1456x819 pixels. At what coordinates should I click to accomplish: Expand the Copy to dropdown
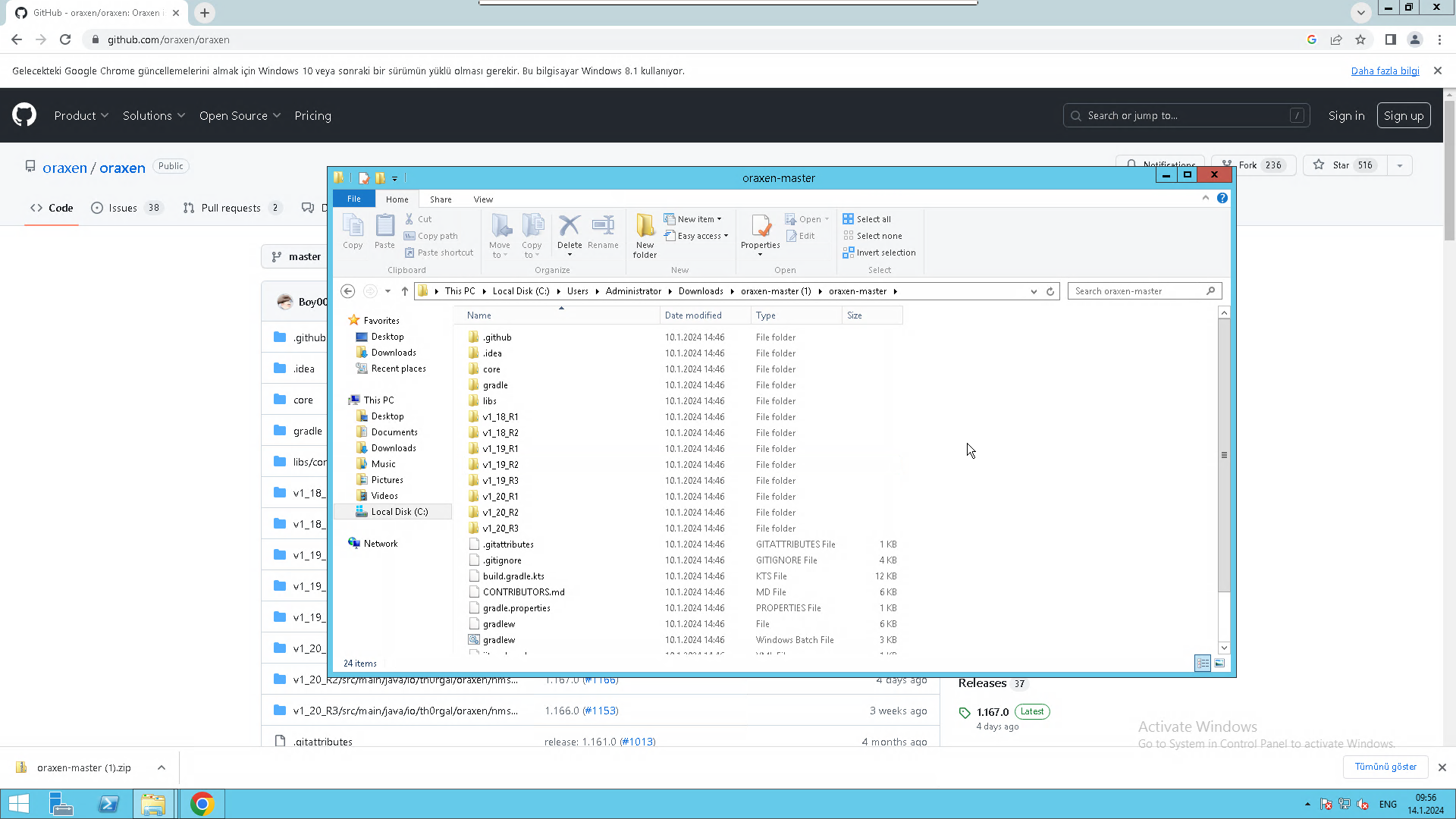pos(532,249)
